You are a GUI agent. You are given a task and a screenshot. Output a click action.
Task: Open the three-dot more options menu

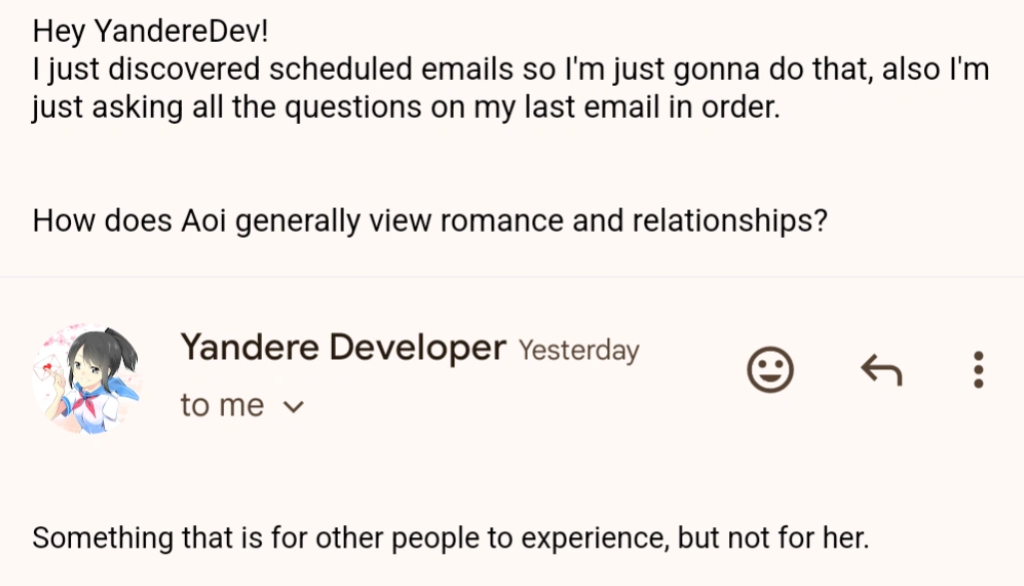978,371
